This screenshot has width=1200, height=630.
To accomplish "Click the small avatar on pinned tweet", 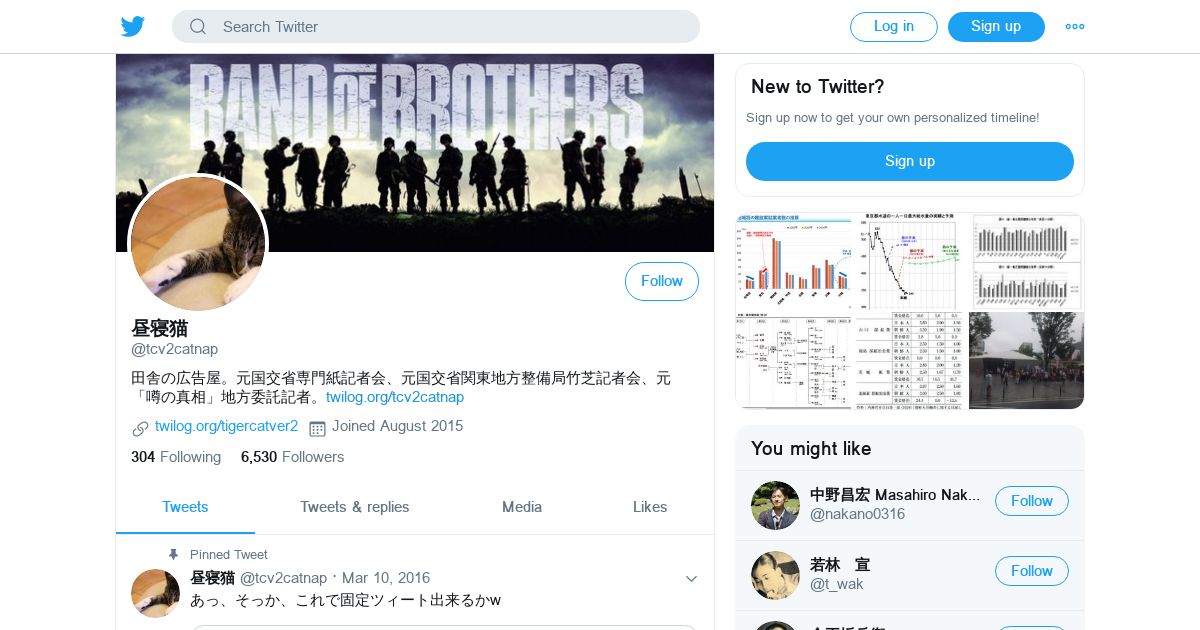I will (155, 593).
